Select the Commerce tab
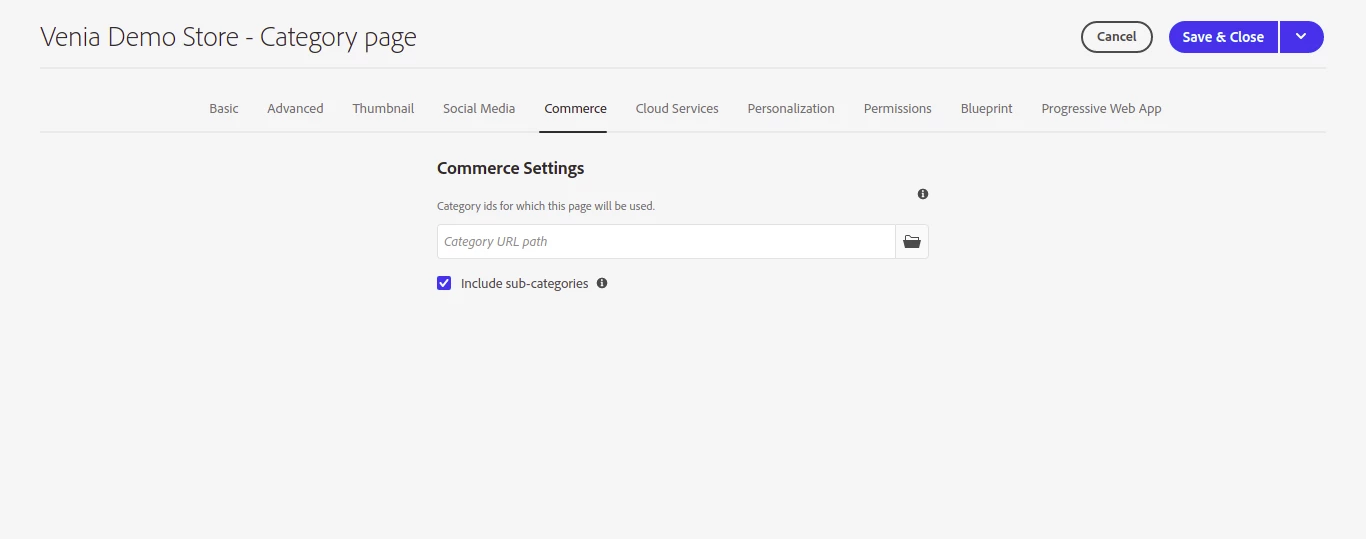 (x=576, y=108)
